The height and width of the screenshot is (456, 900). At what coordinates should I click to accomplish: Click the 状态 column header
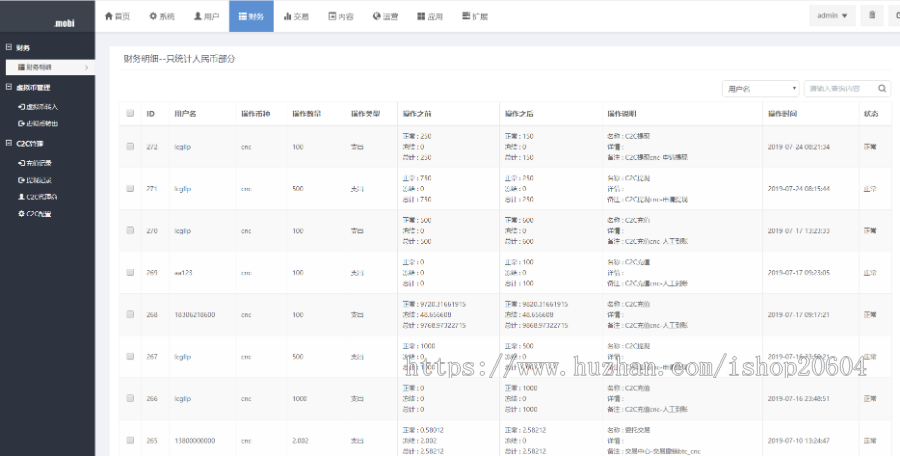tap(871, 114)
